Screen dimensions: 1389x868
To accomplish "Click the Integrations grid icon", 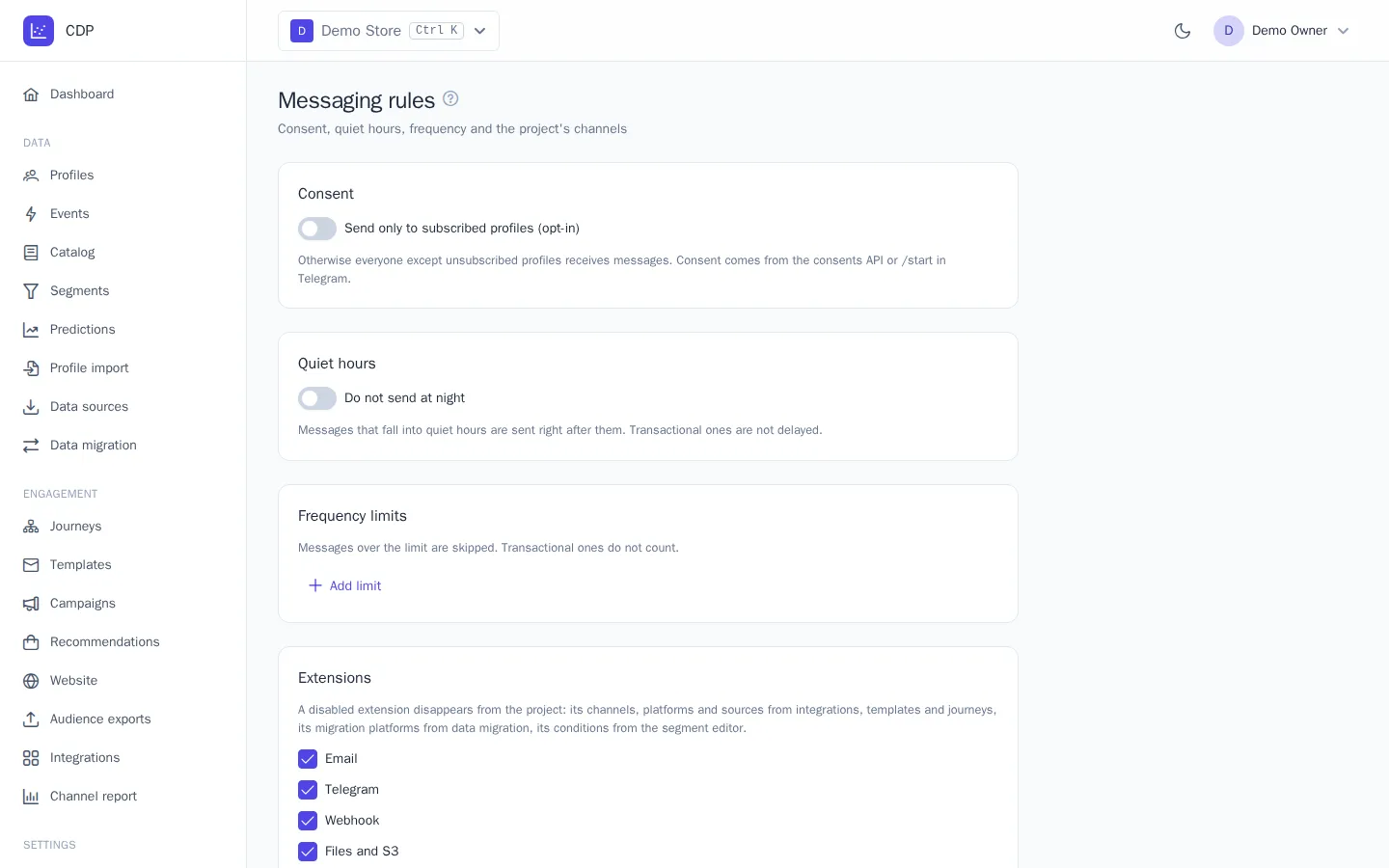I will click(x=31, y=758).
